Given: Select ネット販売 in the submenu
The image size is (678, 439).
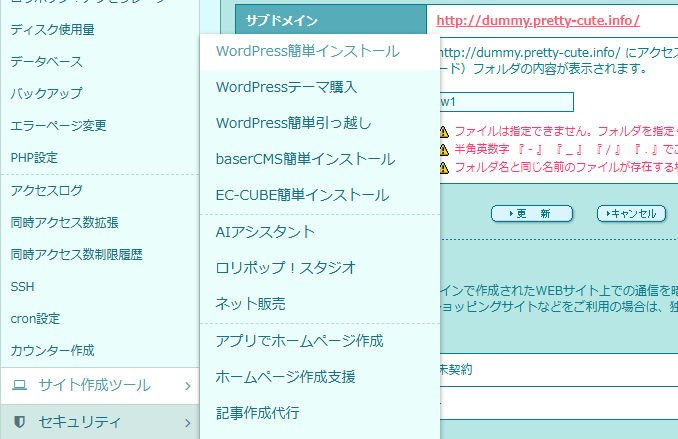Looking at the screenshot, I should [250, 303].
